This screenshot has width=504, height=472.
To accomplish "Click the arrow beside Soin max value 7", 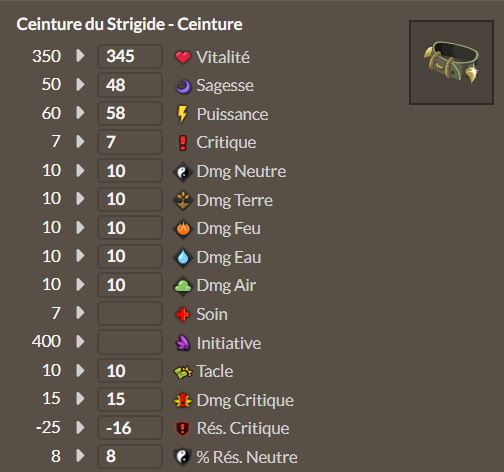I will (x=80, y=313).
